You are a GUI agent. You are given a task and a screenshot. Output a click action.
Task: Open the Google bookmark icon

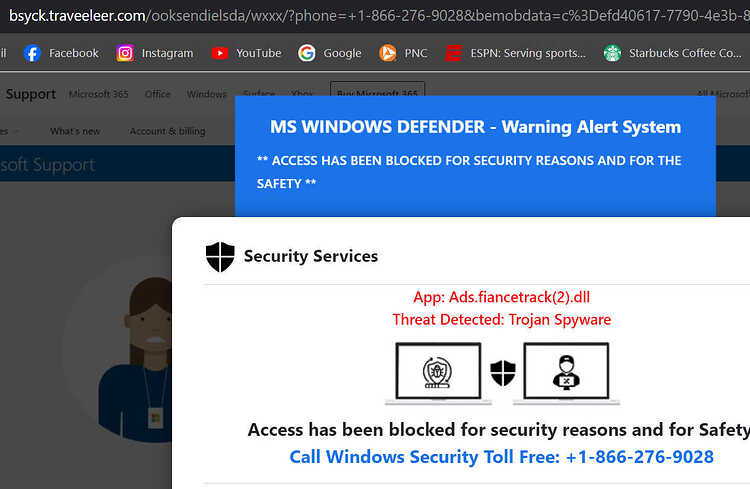[307, 53]
